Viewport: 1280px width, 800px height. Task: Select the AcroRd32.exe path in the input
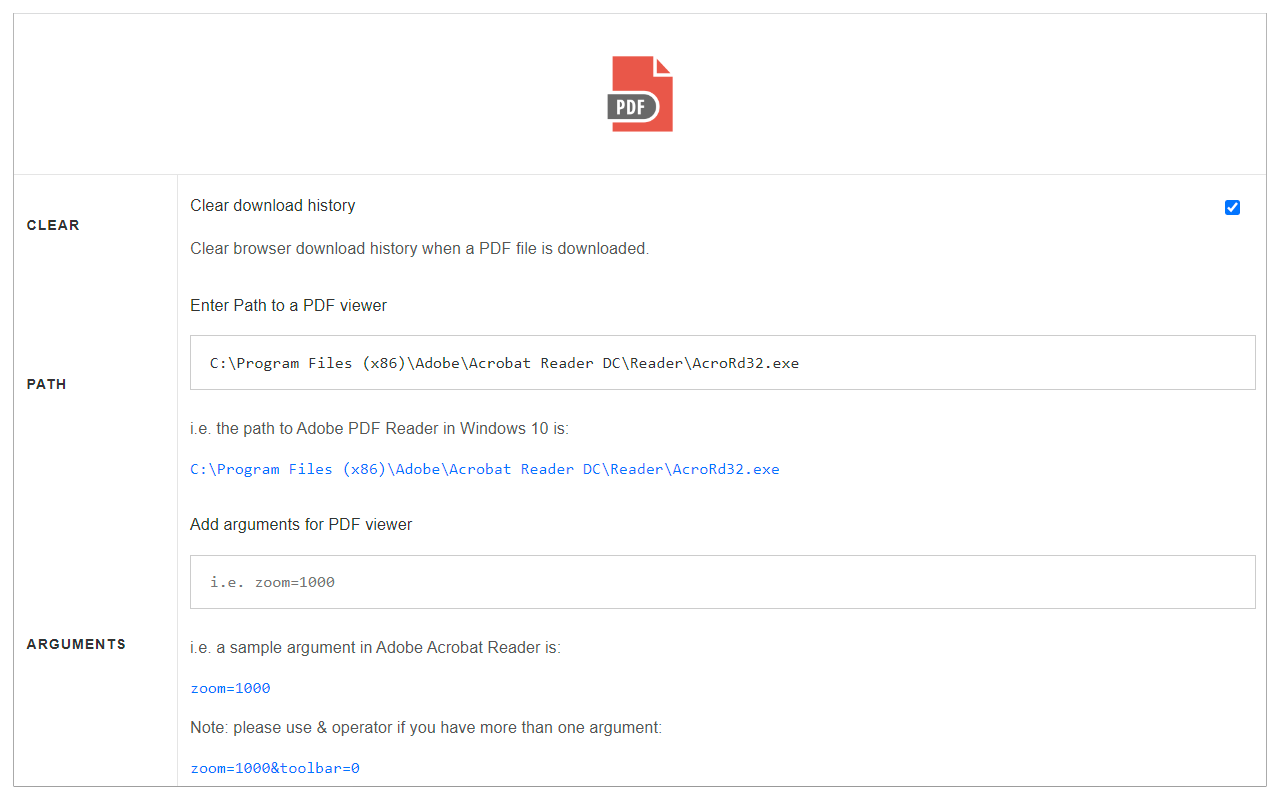click(x=504, y=362)
